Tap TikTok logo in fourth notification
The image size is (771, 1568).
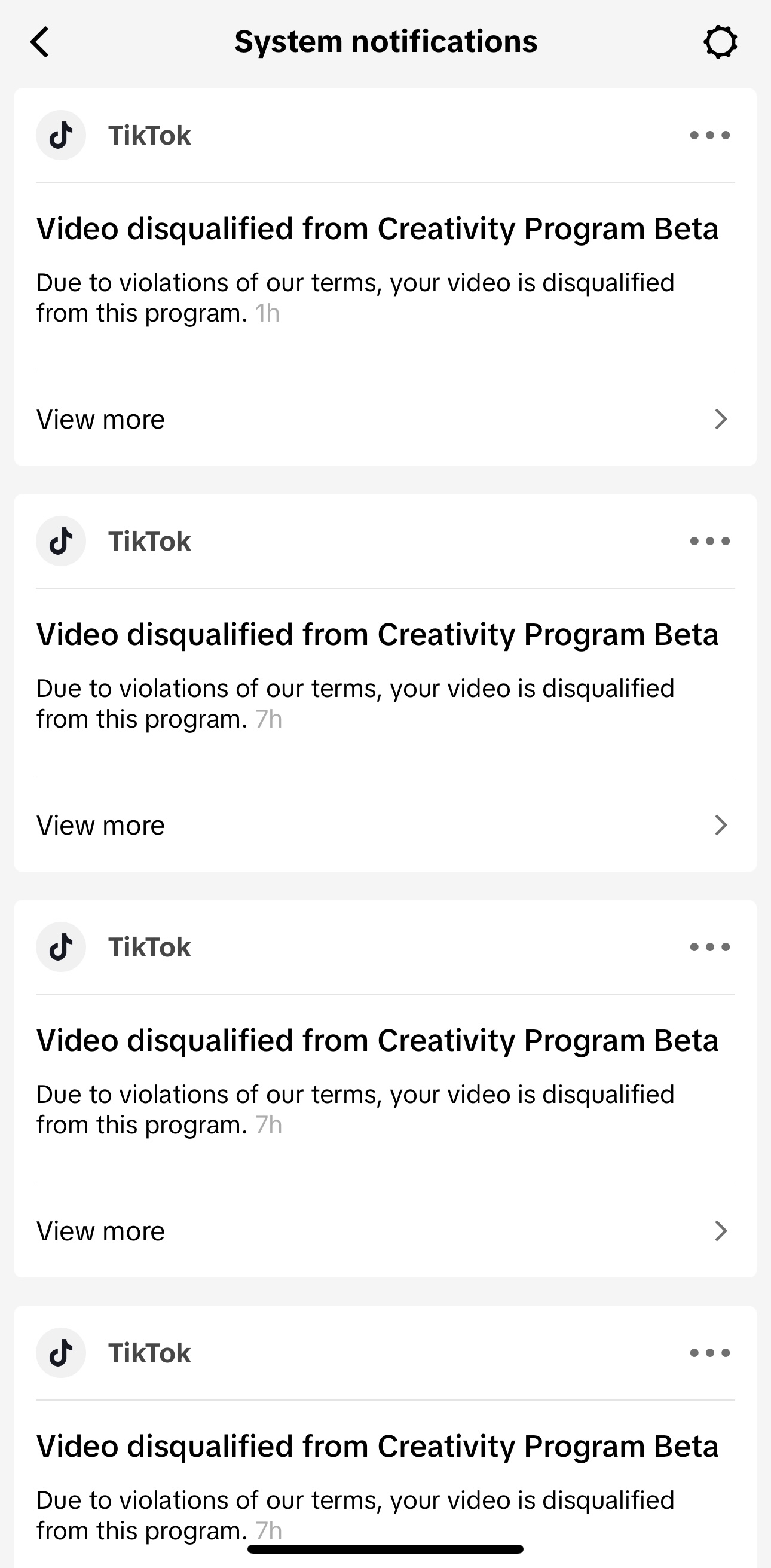[x=61, y=1353]
